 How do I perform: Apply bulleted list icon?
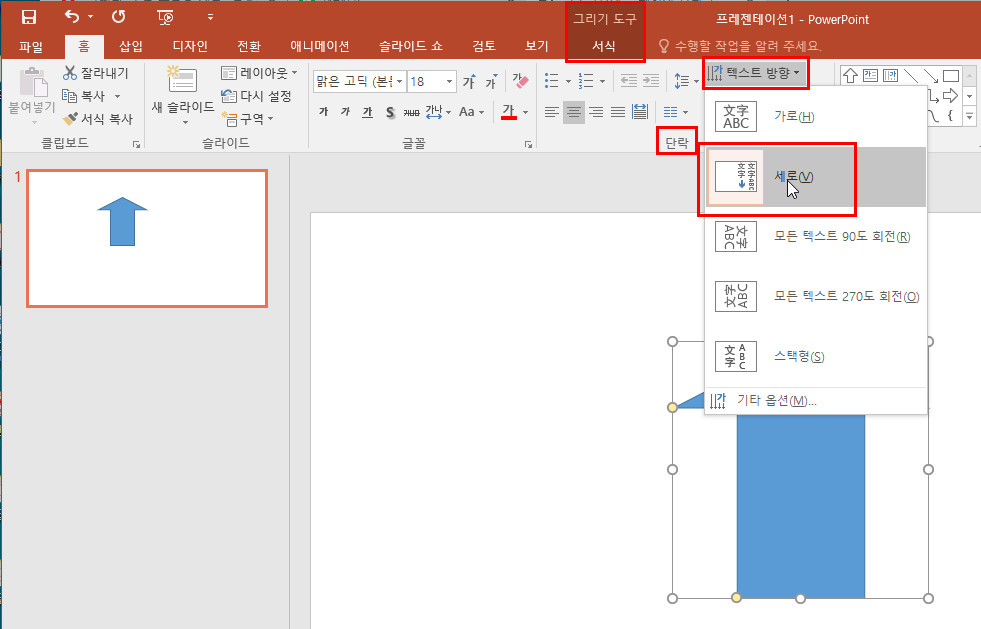point(552,81)
